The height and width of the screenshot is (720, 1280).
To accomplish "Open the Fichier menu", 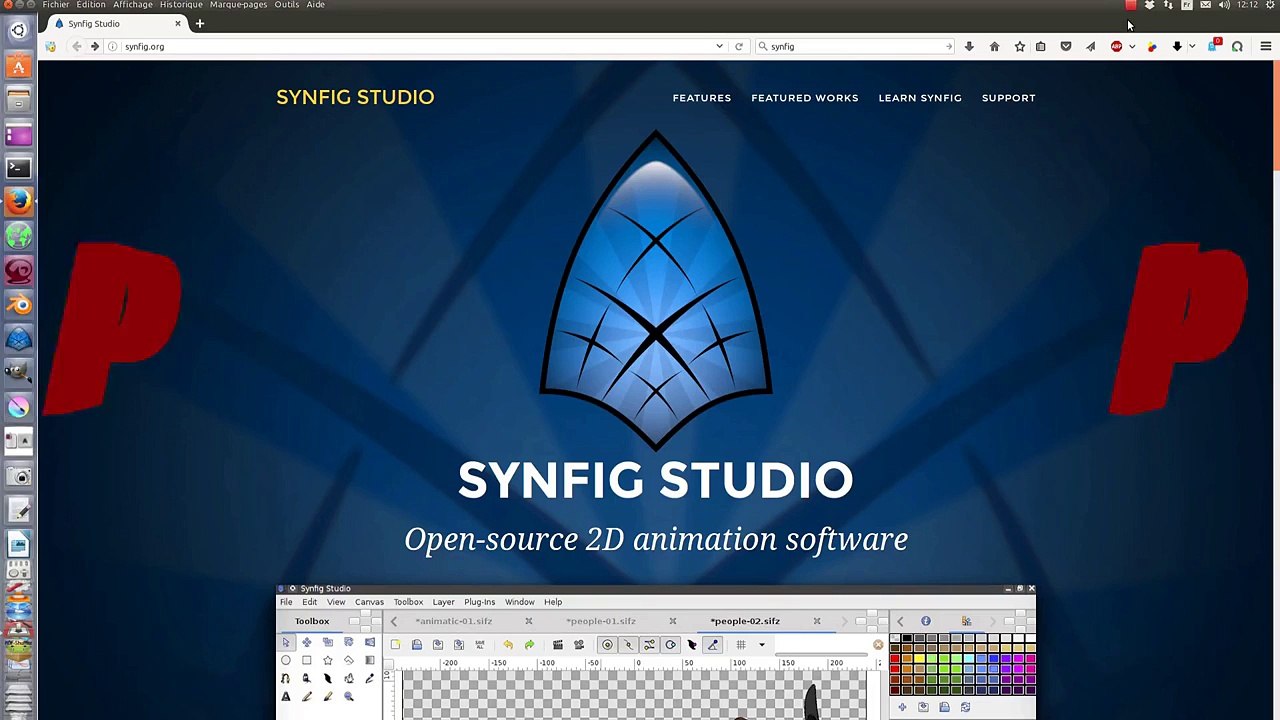I will pos(56,5).
